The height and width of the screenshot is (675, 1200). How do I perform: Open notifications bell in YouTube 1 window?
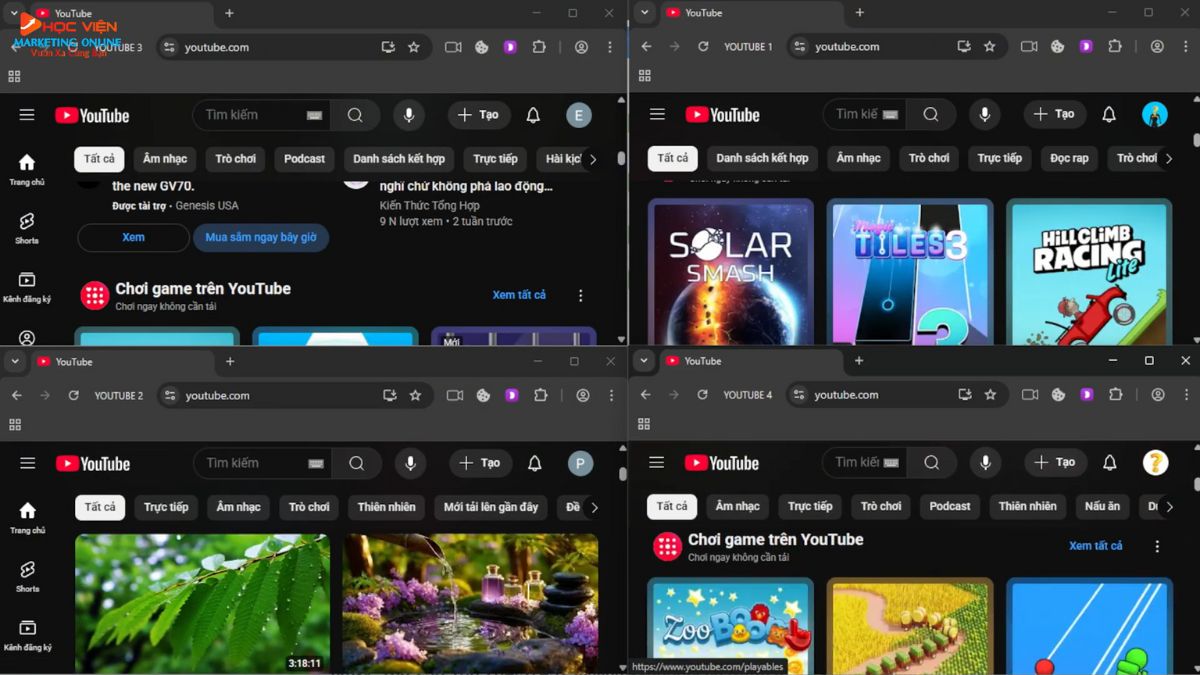tap(1109, 114)
